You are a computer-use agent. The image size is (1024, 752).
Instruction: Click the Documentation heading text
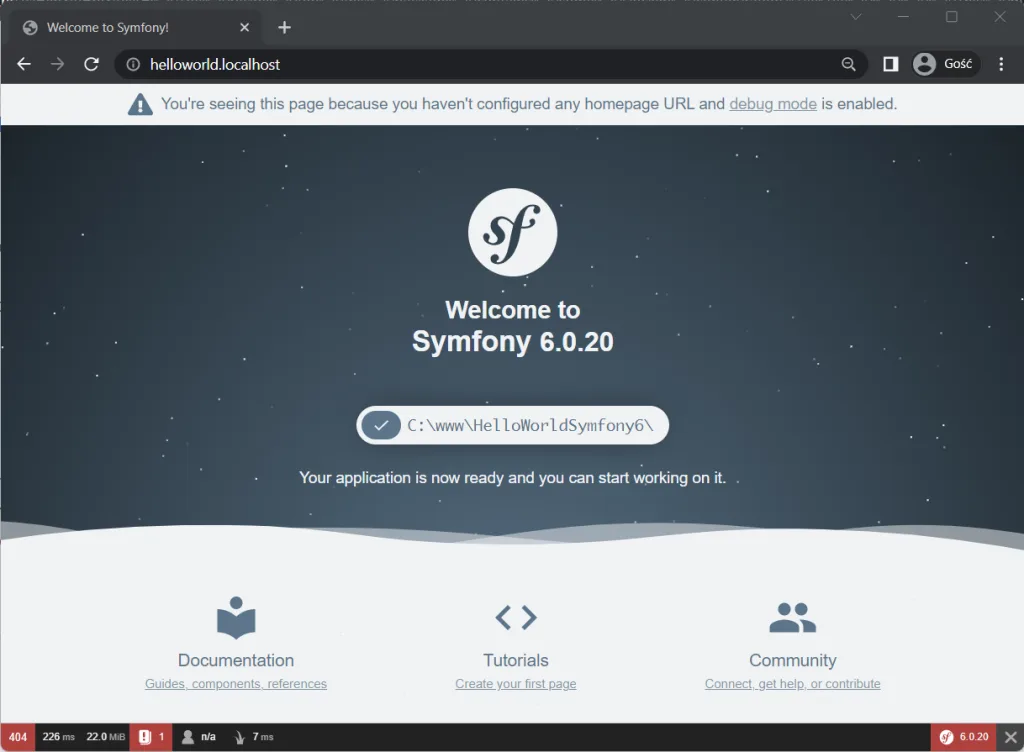tap(236, 660)
